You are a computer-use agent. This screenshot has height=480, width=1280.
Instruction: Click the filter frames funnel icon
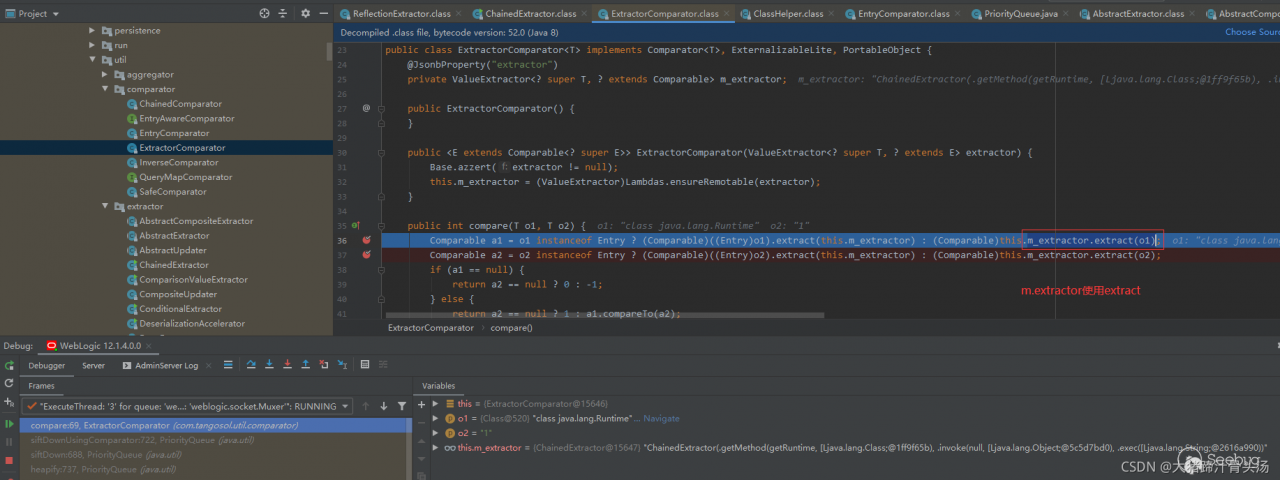pyautogui.click(x=401, y=406)
